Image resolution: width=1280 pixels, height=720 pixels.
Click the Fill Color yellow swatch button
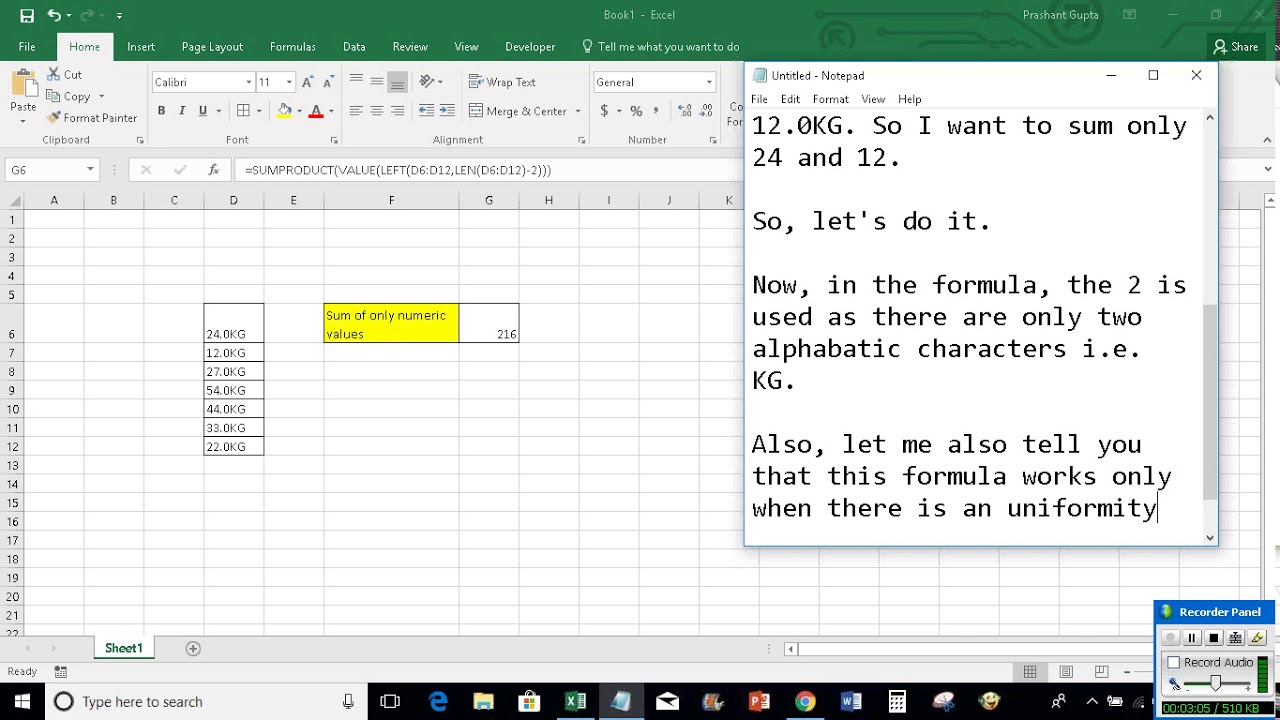click(x=285, y=111)
